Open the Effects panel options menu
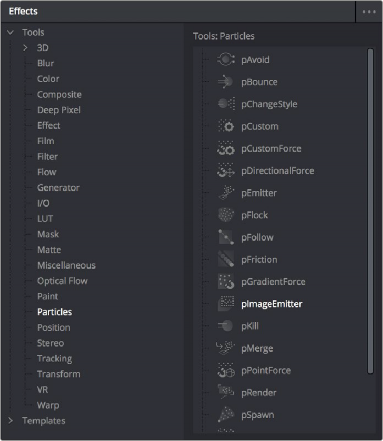The width and height of the screenshot is (383, 441). [x=369, y=12]
